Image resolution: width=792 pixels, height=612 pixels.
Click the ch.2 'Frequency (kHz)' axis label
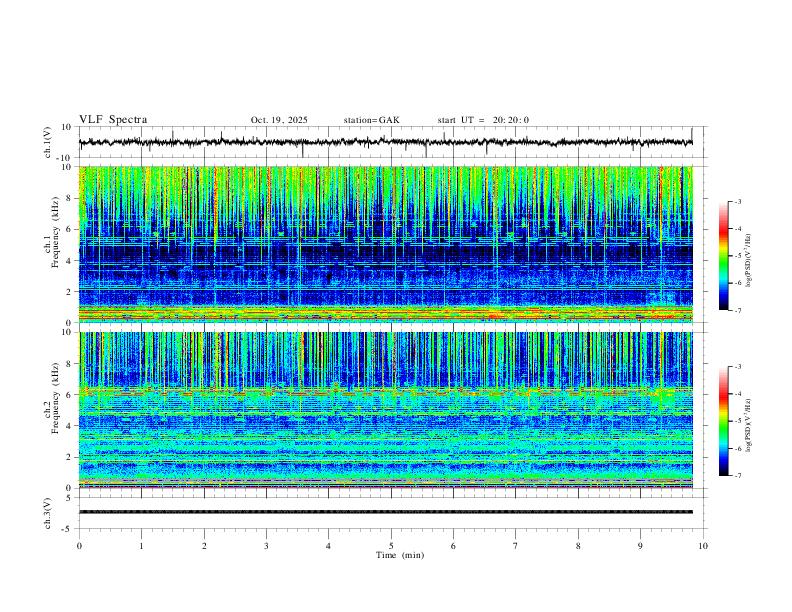(x=55, y=398)
